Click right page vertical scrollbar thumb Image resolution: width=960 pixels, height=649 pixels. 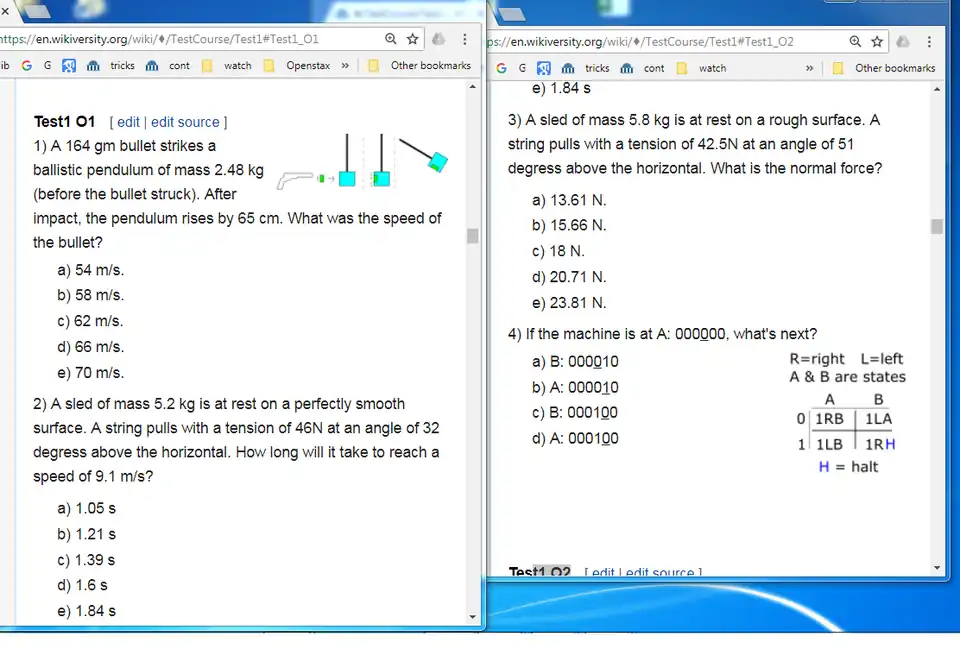point(937,226)
